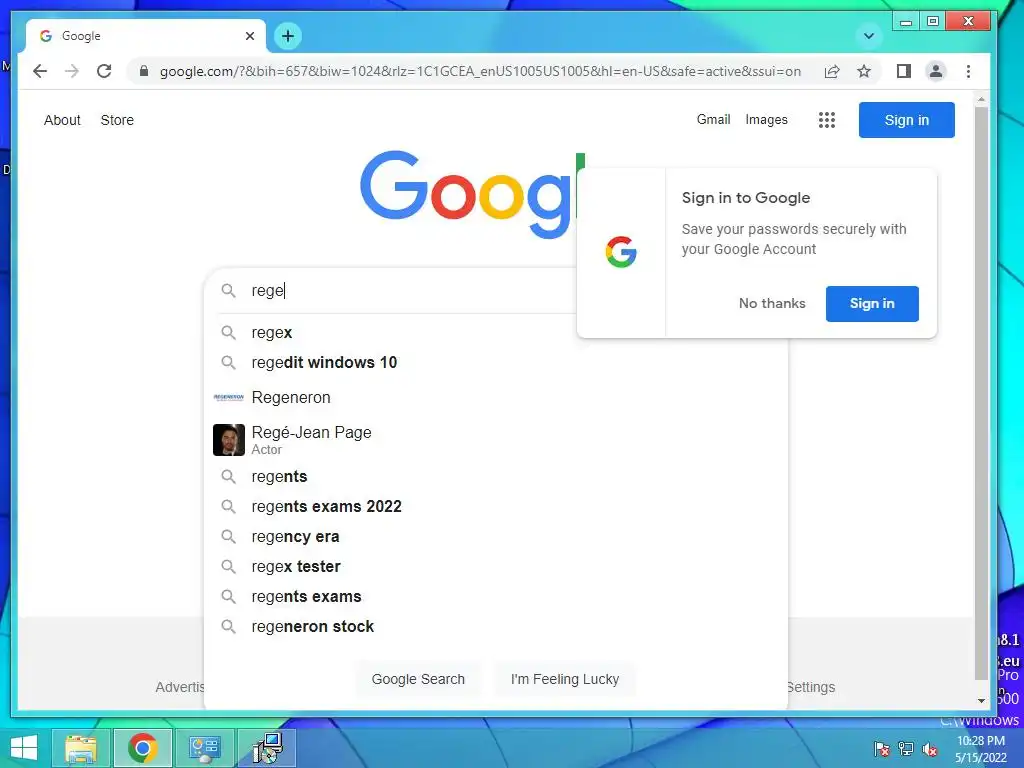The image size is (1024, 768).
Task: Open the About link
Action: tap(62, 120)
